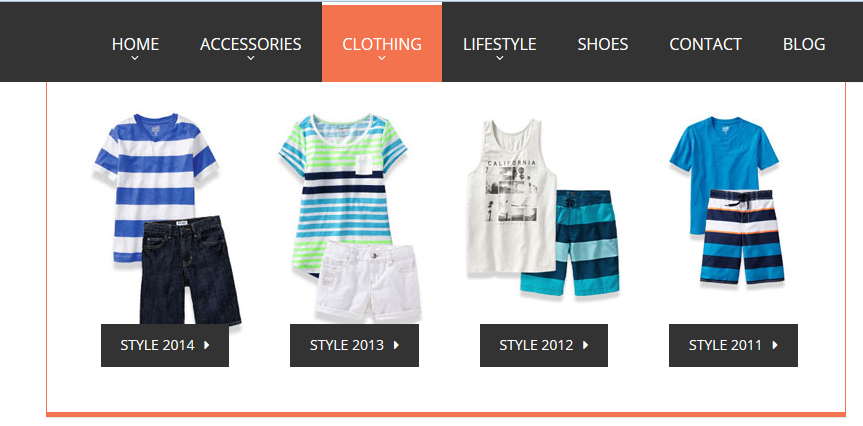Image resolution: width=863 pixels, height=426 pixels.
Task: Open the SHOES menu item
Action: tap(603, 44)
